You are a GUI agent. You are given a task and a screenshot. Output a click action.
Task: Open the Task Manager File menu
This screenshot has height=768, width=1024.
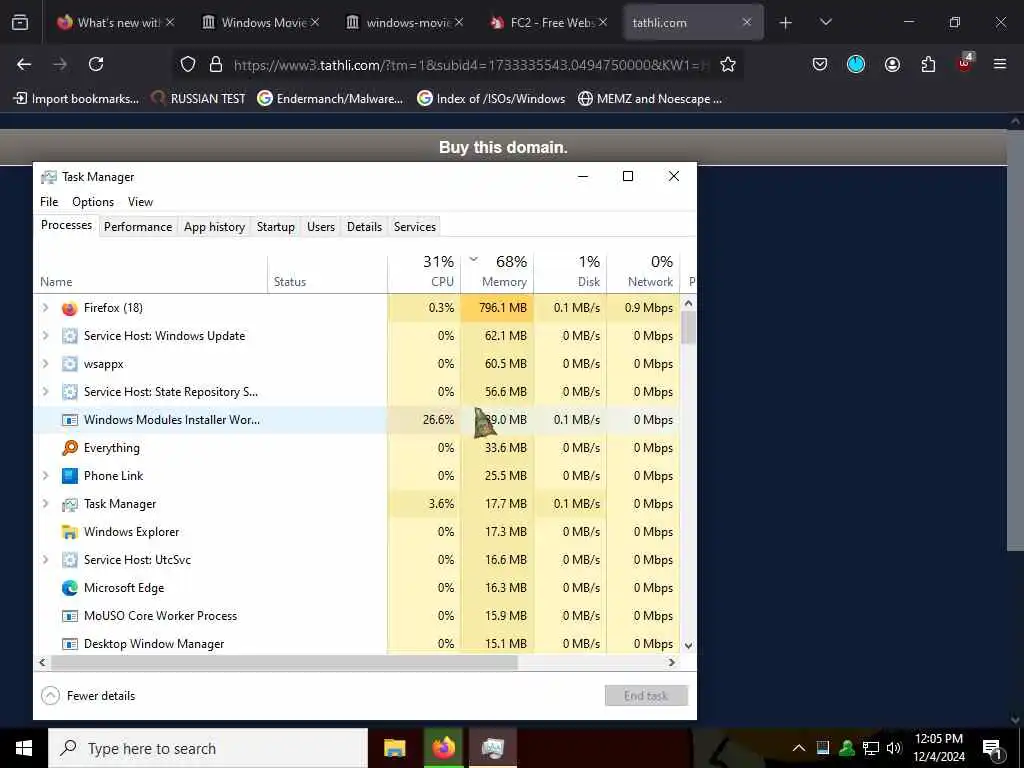tap(49, 202)
